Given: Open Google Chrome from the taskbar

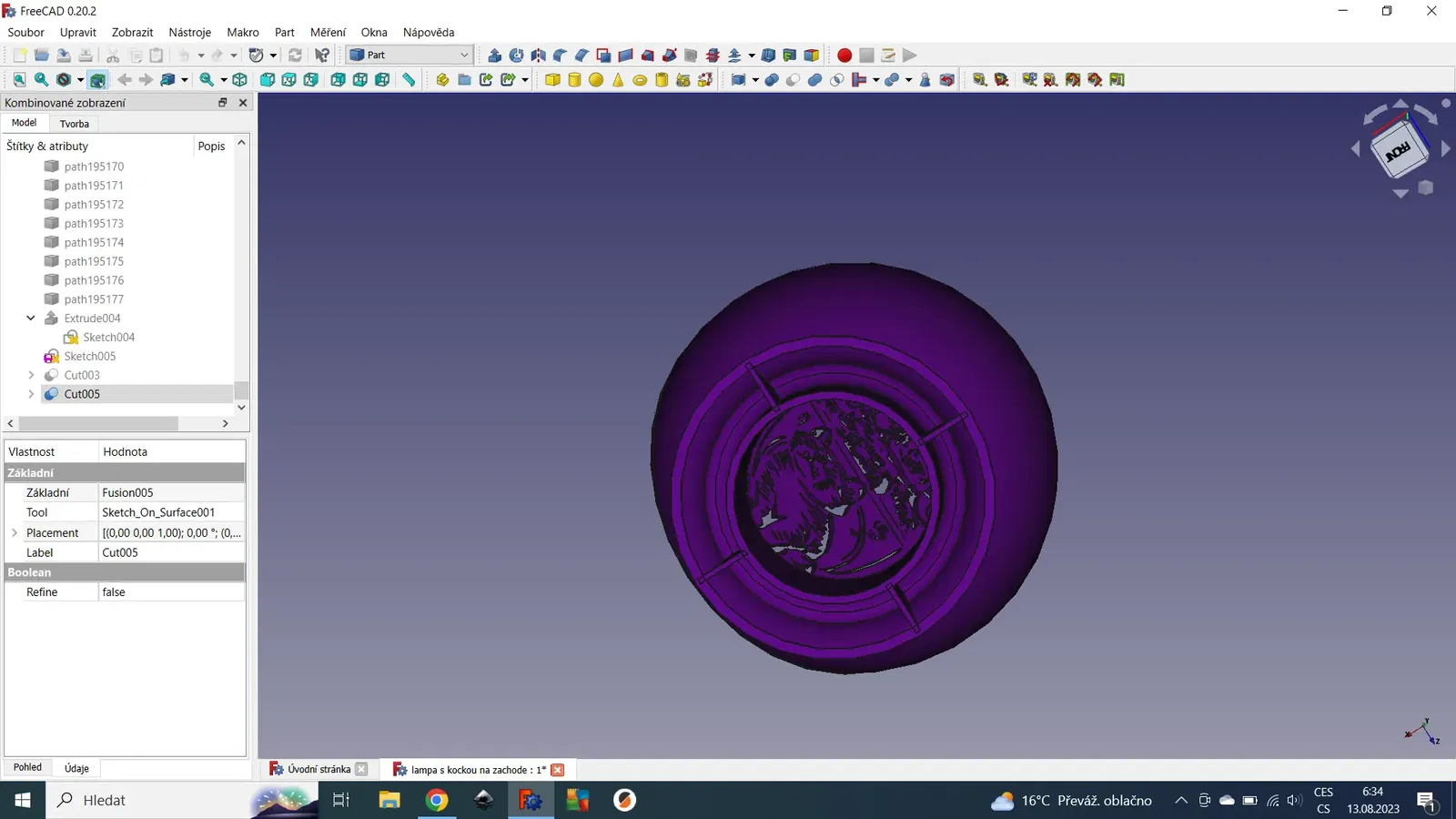Looking at the screenshot, I should [437, 801].
